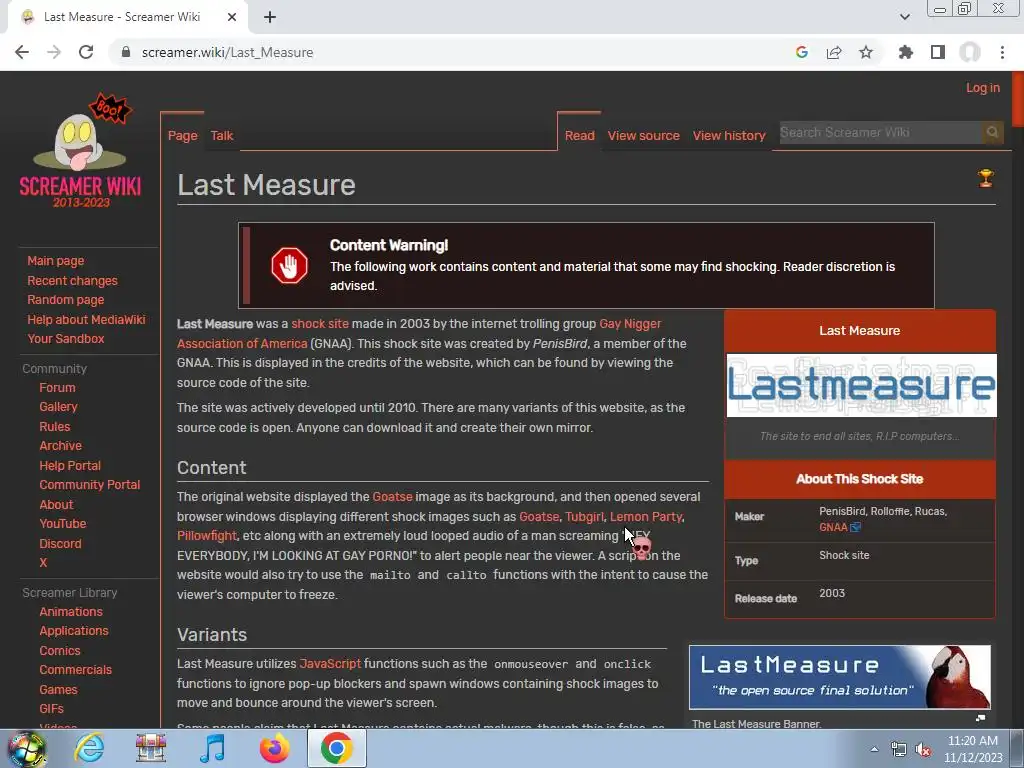Open Animations in Screamer Library

[x=71, y=612]
